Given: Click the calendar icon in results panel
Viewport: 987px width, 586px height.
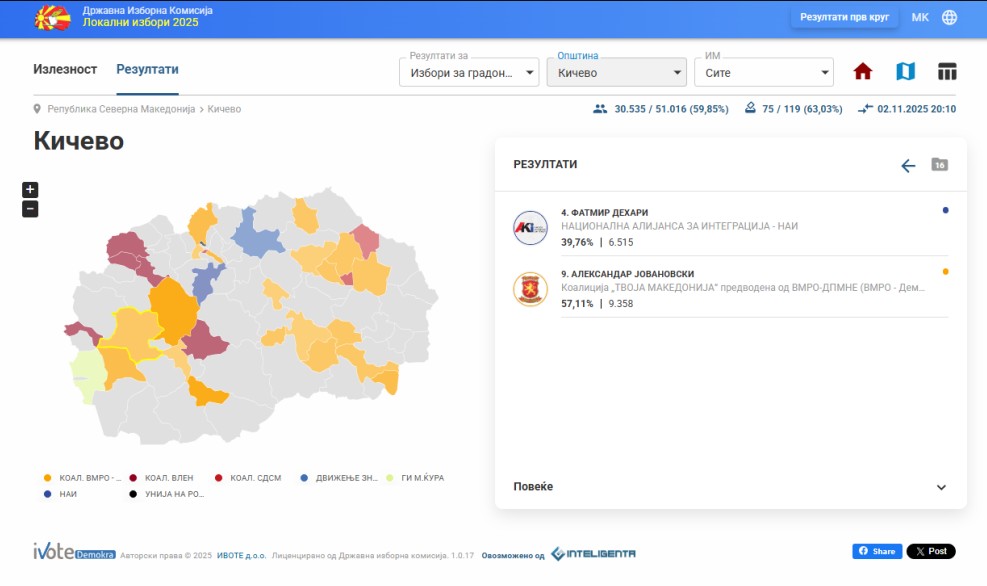Looking at the screenshot, I should pos(939,165).
